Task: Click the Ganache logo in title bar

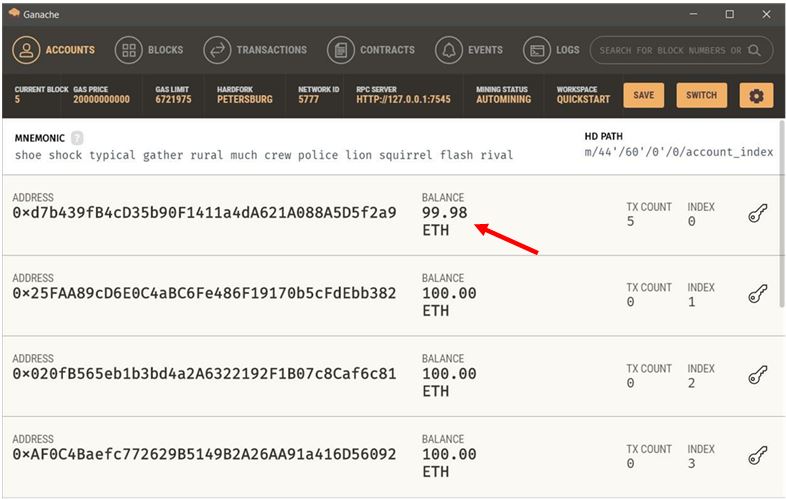Action: tap(14, 13)
